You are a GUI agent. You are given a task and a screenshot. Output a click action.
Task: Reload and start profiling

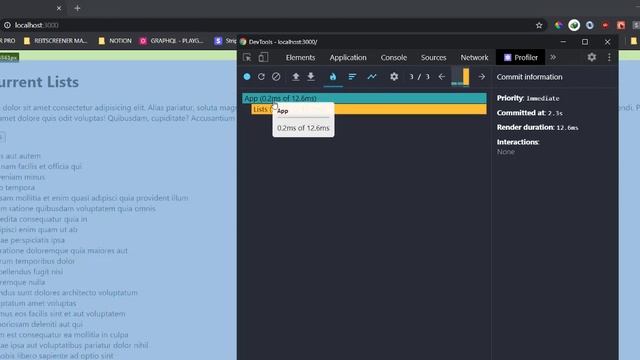tap(261, 77)
